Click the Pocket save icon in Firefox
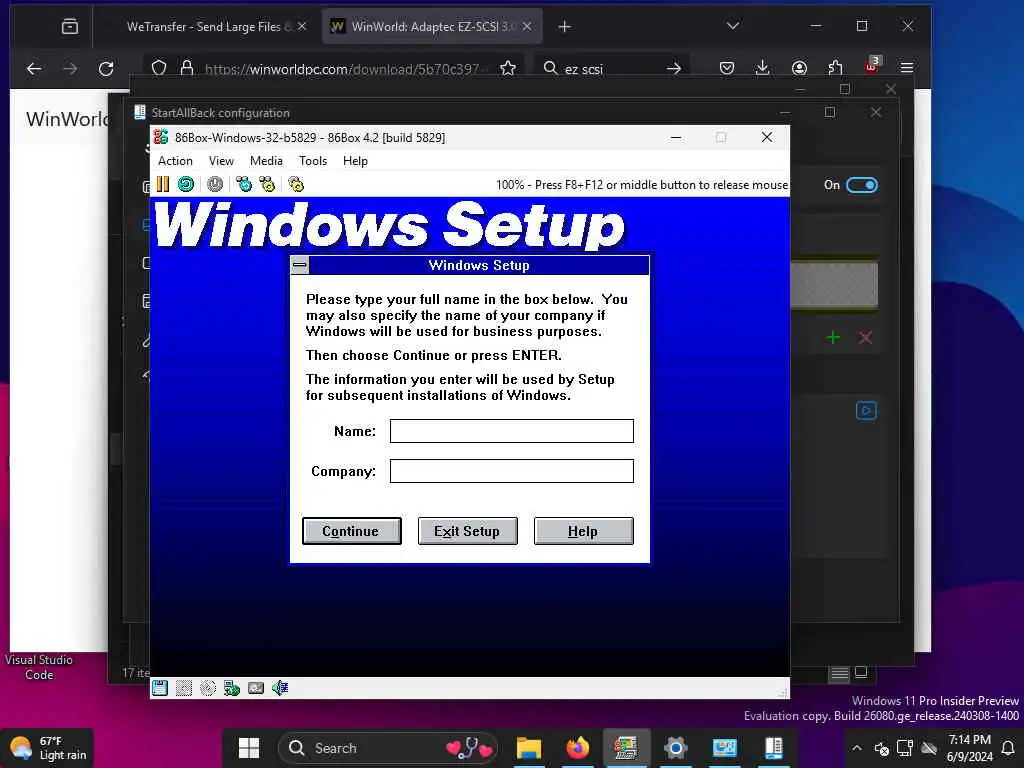 click(x=727, y=68)
